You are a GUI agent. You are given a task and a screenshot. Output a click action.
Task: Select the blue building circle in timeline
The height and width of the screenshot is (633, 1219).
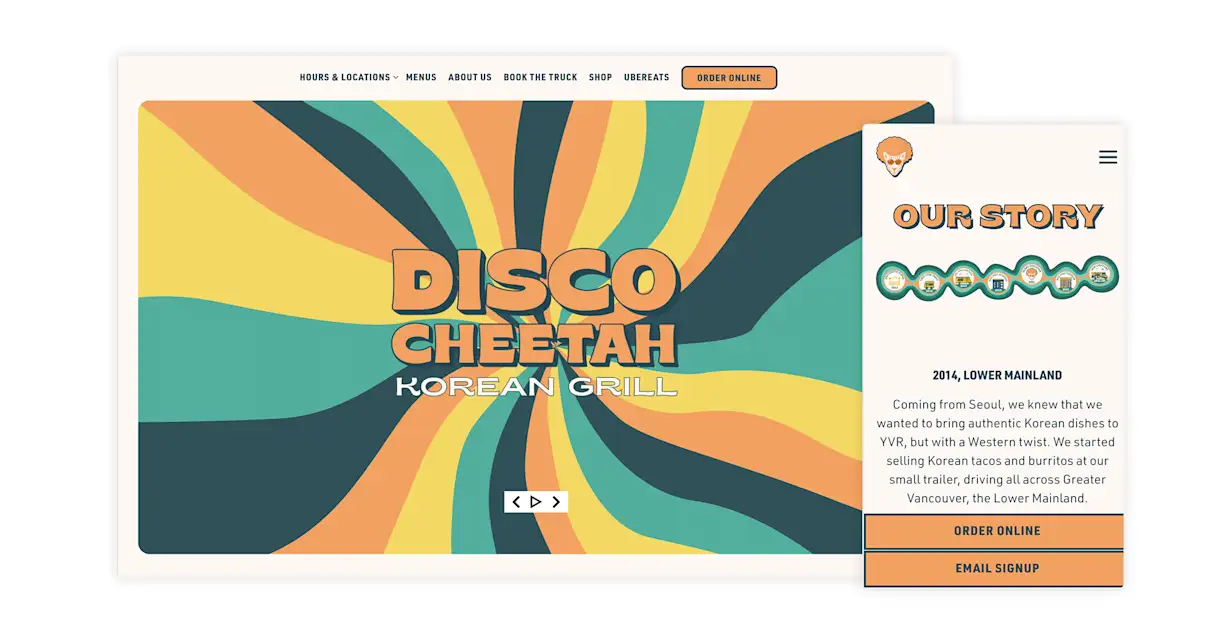(x=998, y=283)
